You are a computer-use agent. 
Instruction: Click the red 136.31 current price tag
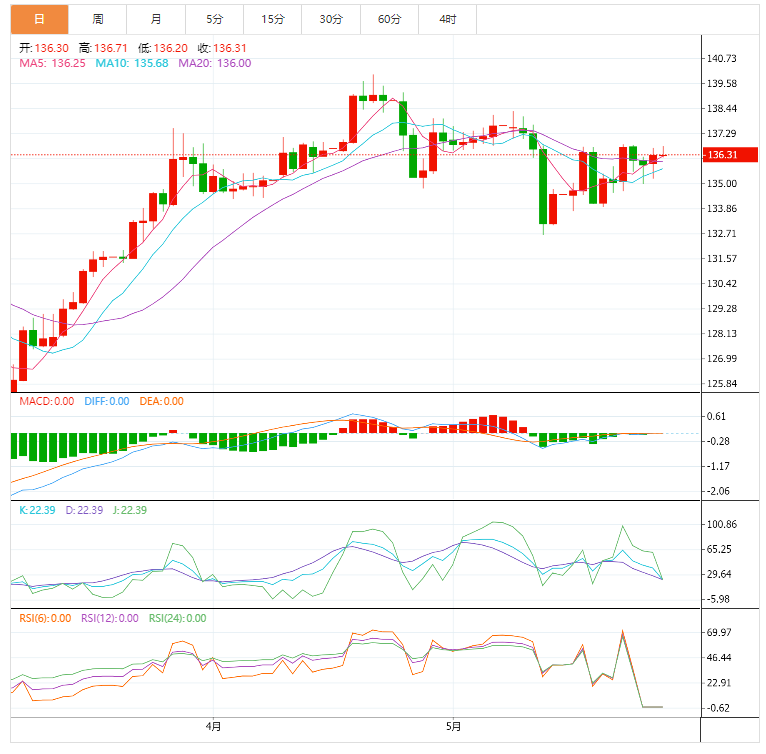coord(730,155)
